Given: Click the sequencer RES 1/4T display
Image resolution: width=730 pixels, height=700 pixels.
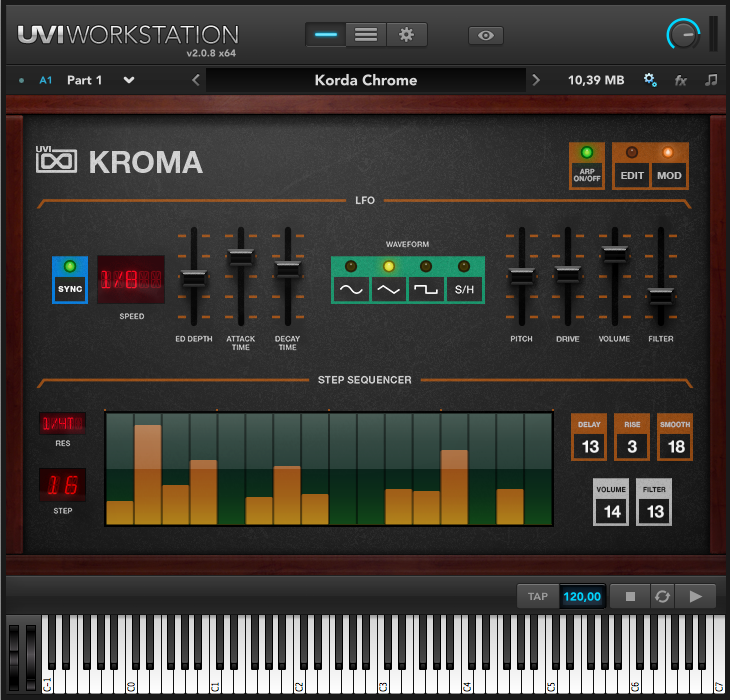Looking at the screenshot, I should (x=62, y=423).
